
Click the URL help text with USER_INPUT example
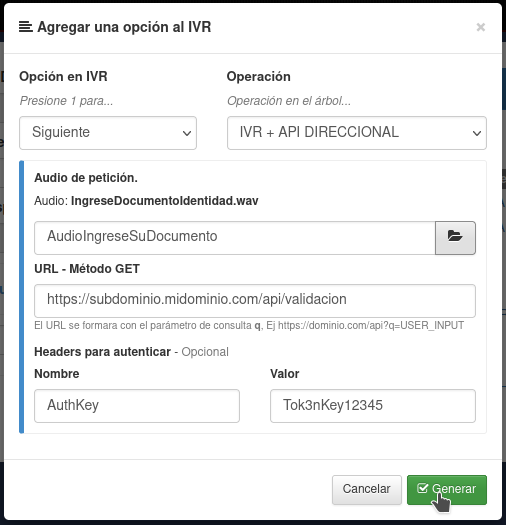click(249, 325)
